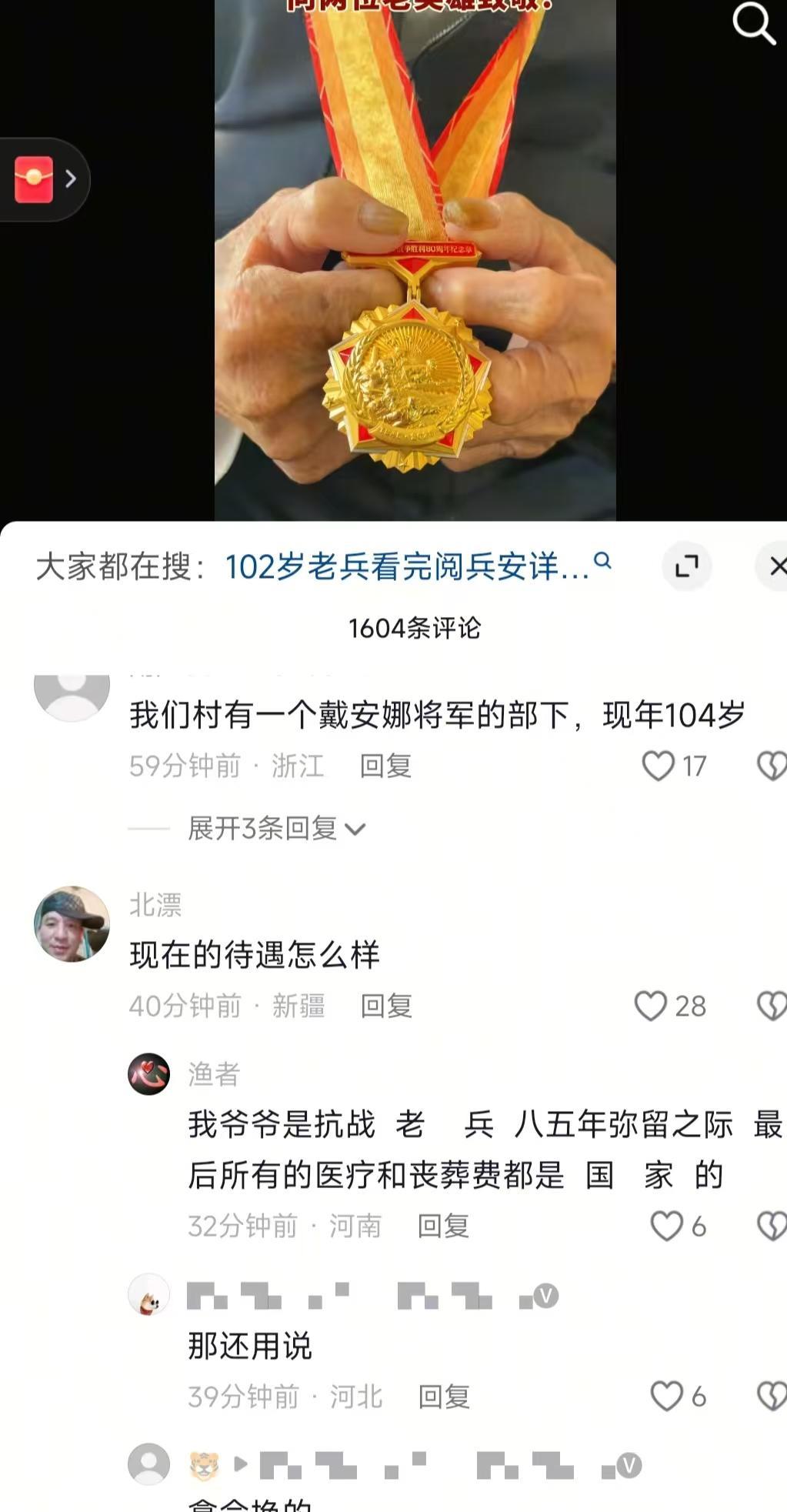
Task: Like 渔者's reply about 抗战老兵
Action: tap(666, 1226)
